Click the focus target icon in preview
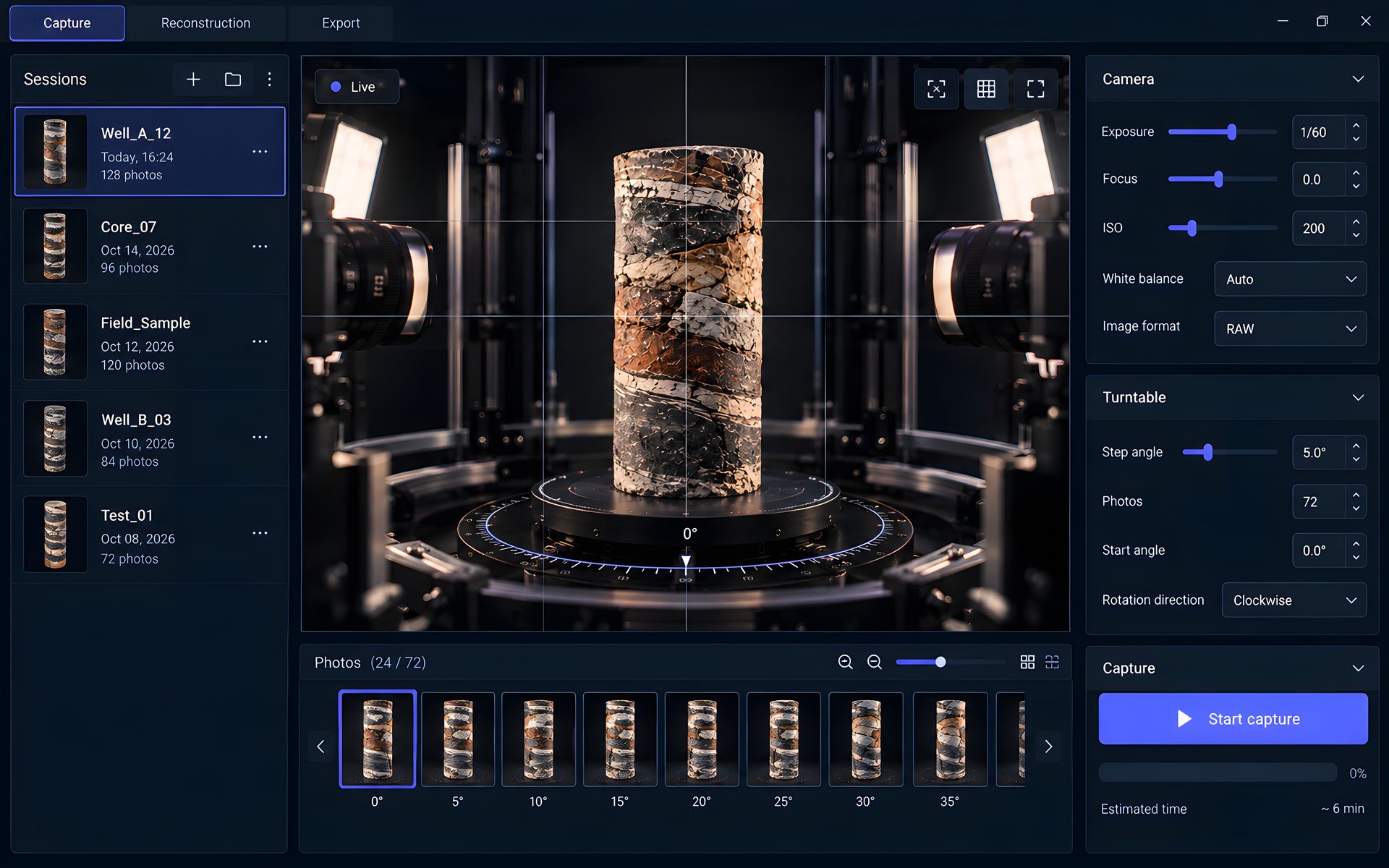This screenshot has height=868, width=1389. pos(936,89)
